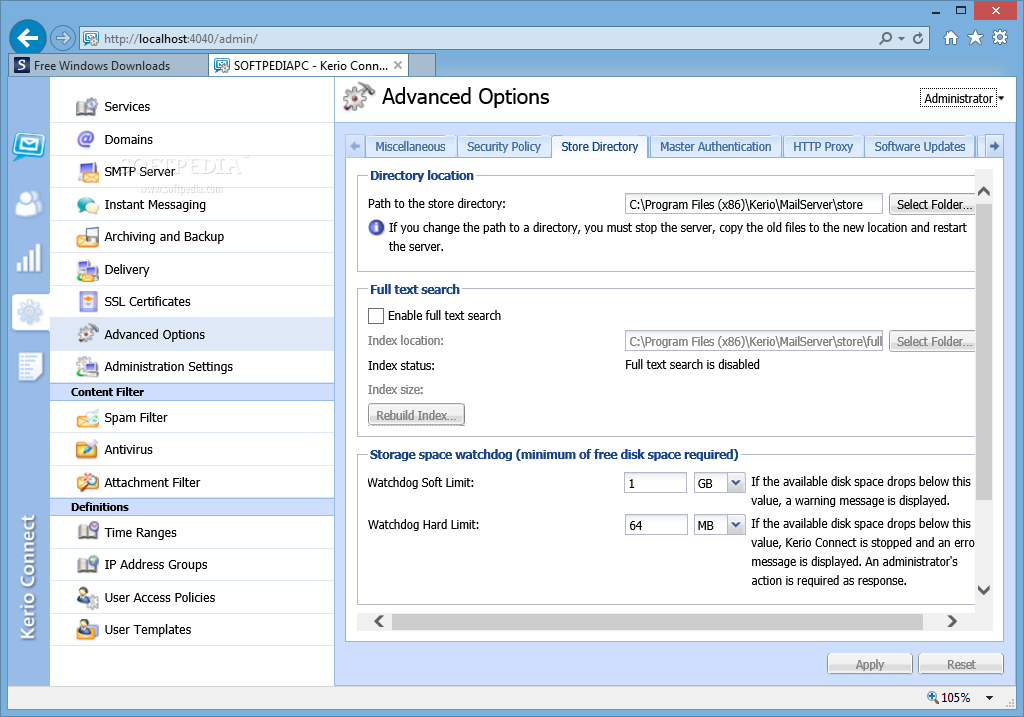This screenshot has height=717, width=1024.
Task: Open the Administrator user menu
Action: coord(963,98)
